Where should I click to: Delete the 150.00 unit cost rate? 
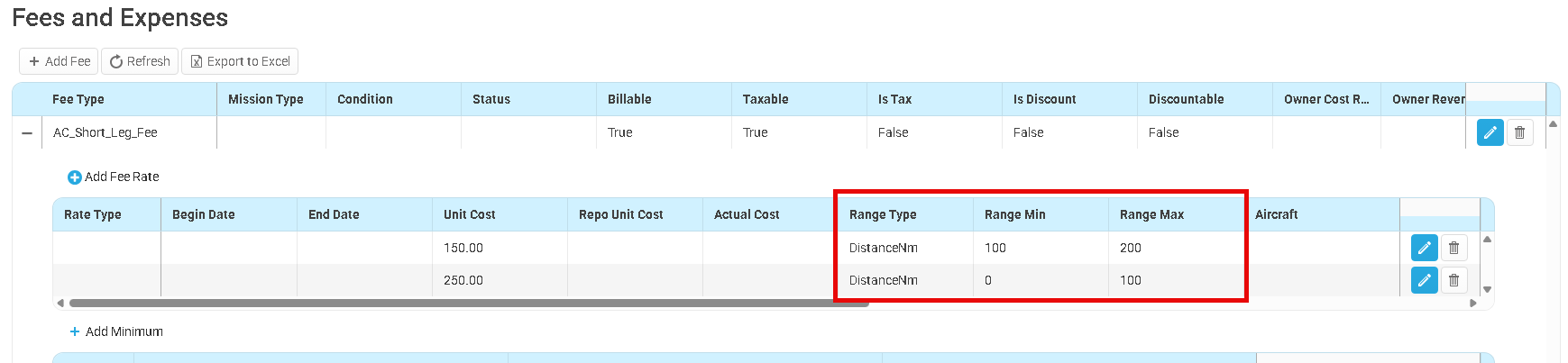pyautogui.click(x=1453, y=248)
